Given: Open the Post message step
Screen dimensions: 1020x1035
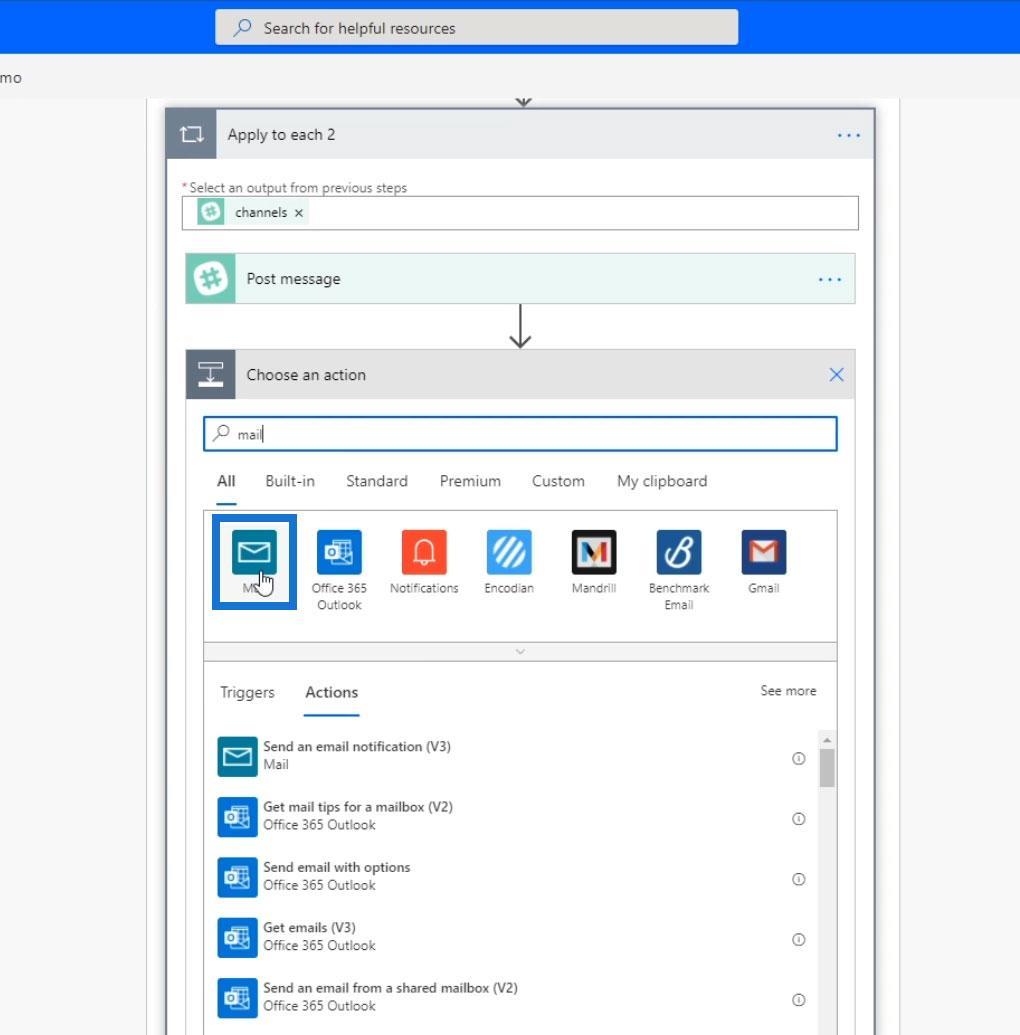Looking at the screenshot, I should coord(520,279).
